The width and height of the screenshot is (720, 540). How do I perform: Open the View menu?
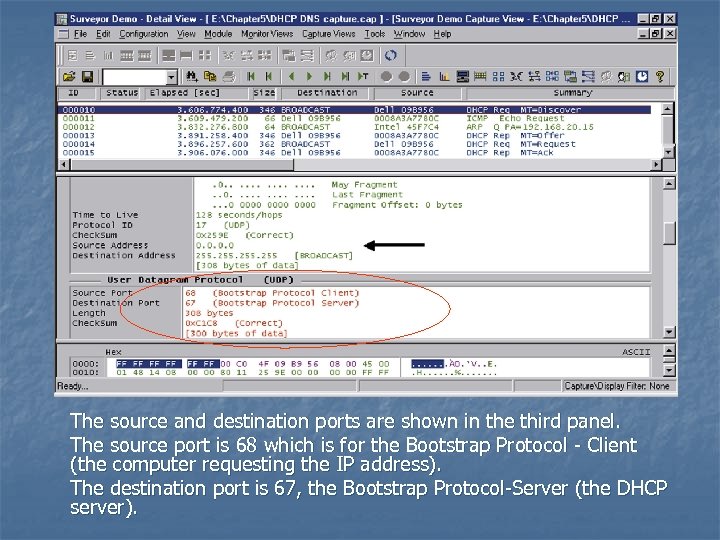(x=186, y=34)
